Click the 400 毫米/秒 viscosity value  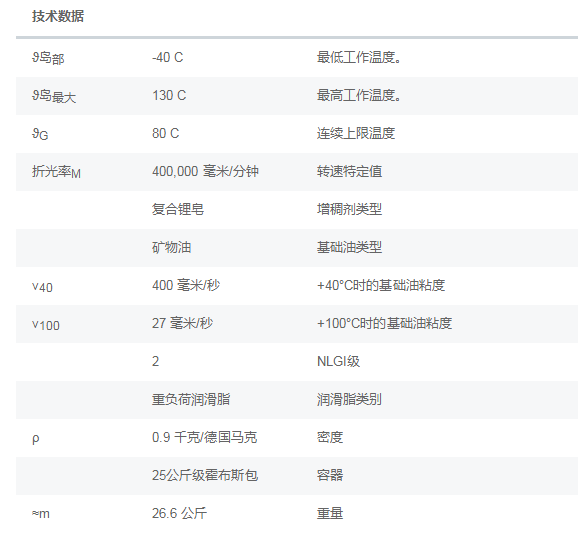point(186,285)
